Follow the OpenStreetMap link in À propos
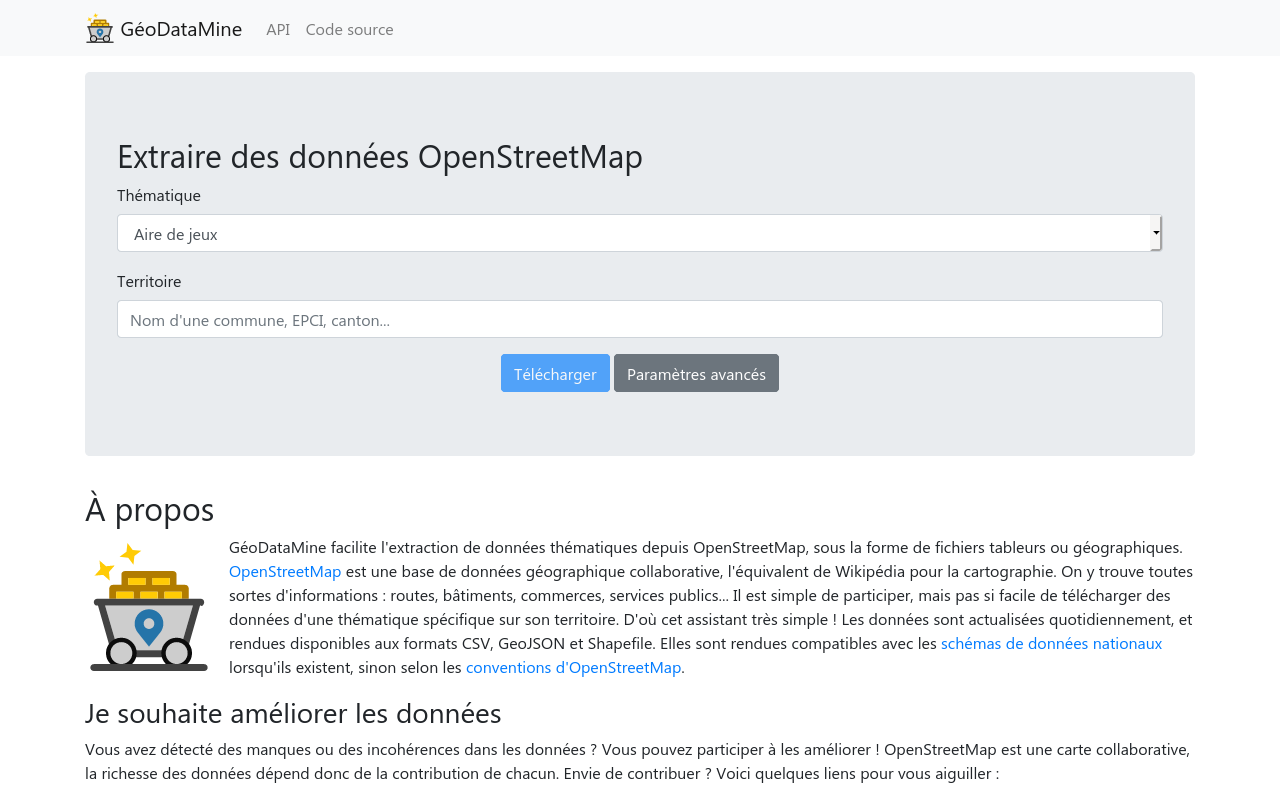The image size is (1280, 800). (x=285, y=572)
